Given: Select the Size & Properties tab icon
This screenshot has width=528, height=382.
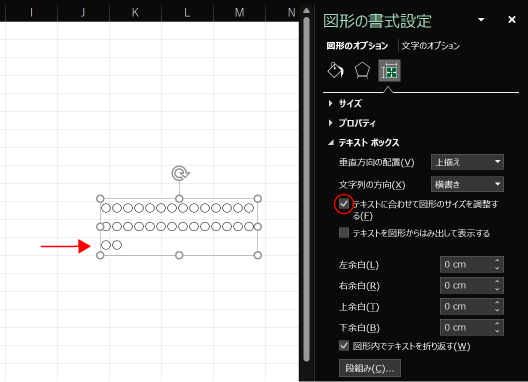Looking at the screenshot, I should click(389, 71).
